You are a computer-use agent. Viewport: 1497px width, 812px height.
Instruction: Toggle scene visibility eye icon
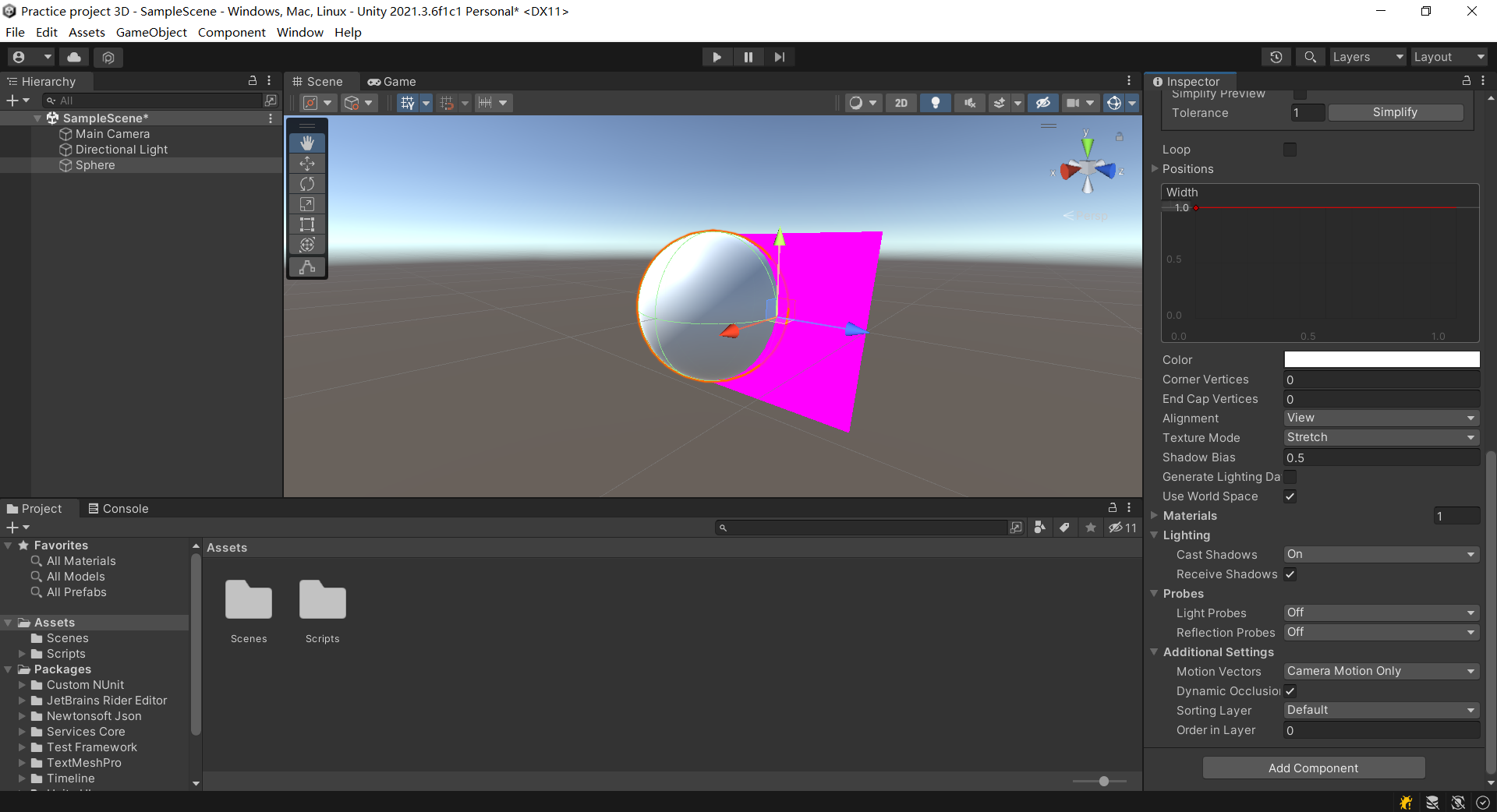point(1042,103)
